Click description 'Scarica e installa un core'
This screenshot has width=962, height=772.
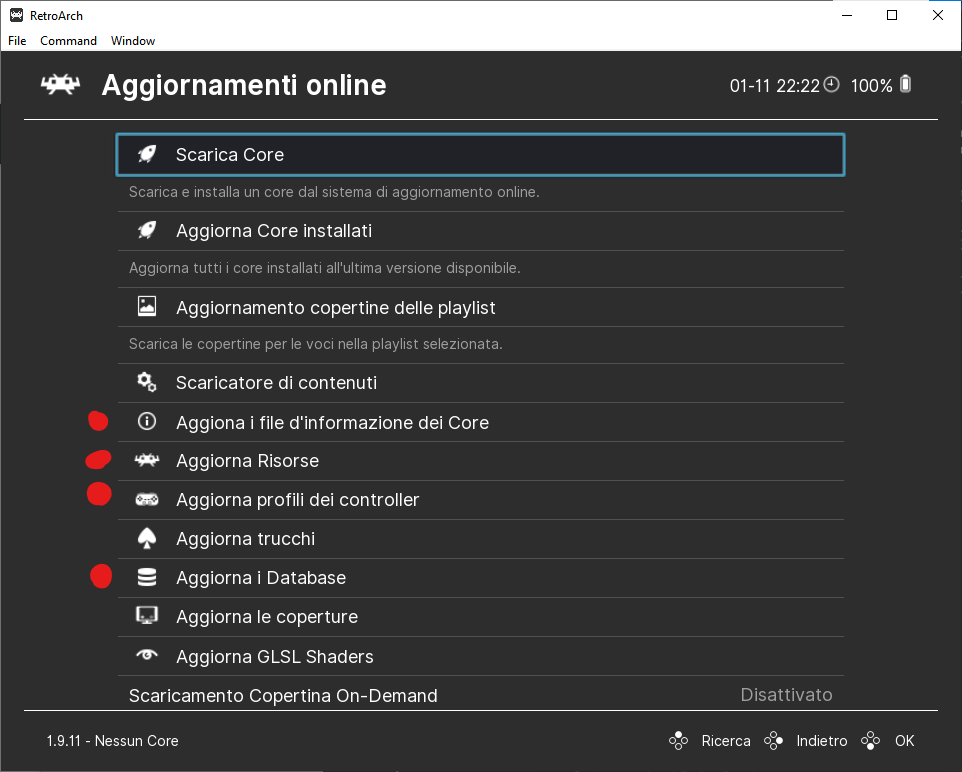pyautogui.click(x=334, y=192)
